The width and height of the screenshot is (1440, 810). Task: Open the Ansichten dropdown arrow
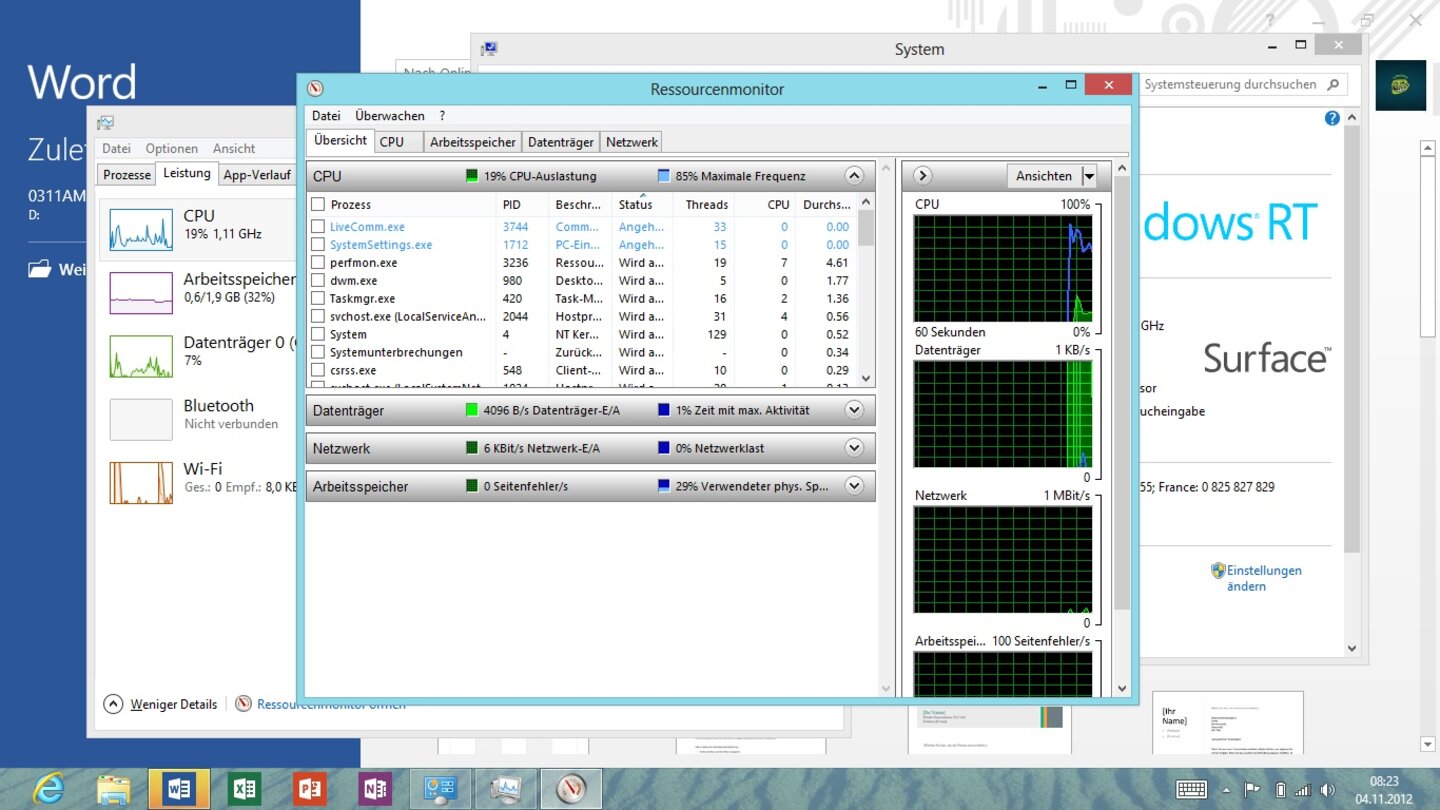click(x=1089, y=177)
